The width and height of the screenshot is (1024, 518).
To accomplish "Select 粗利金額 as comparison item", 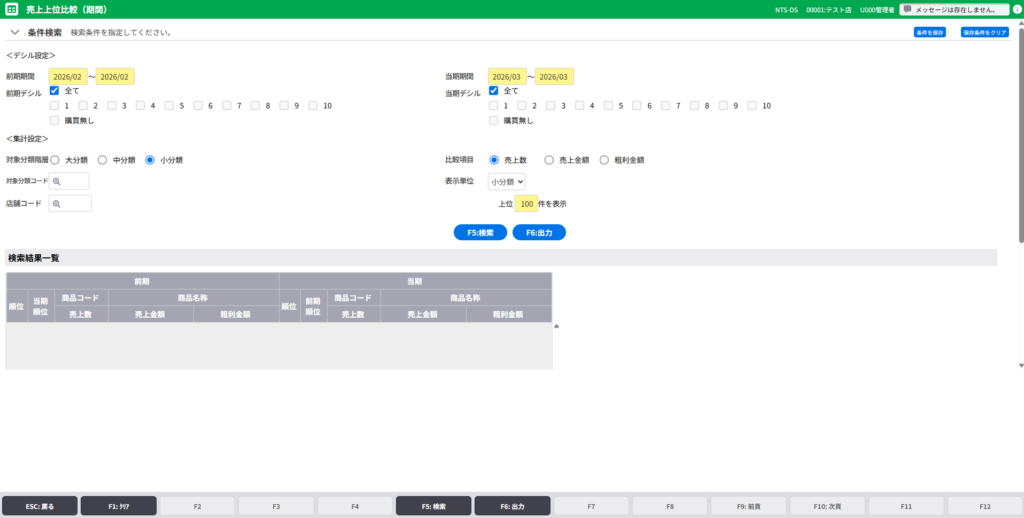I will 604,160.
